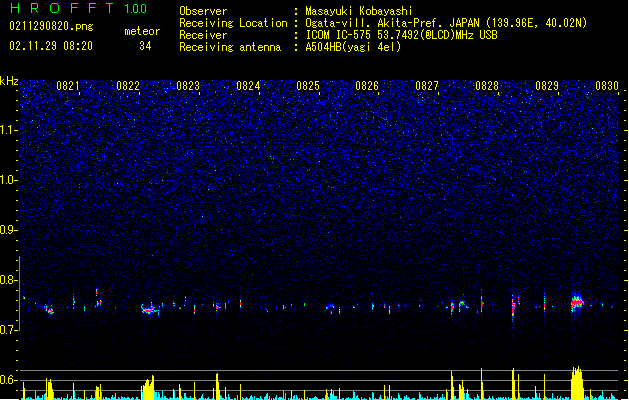Select observer name Masayuki Kobayashi
629x400 pixels.
pos(359,11)
